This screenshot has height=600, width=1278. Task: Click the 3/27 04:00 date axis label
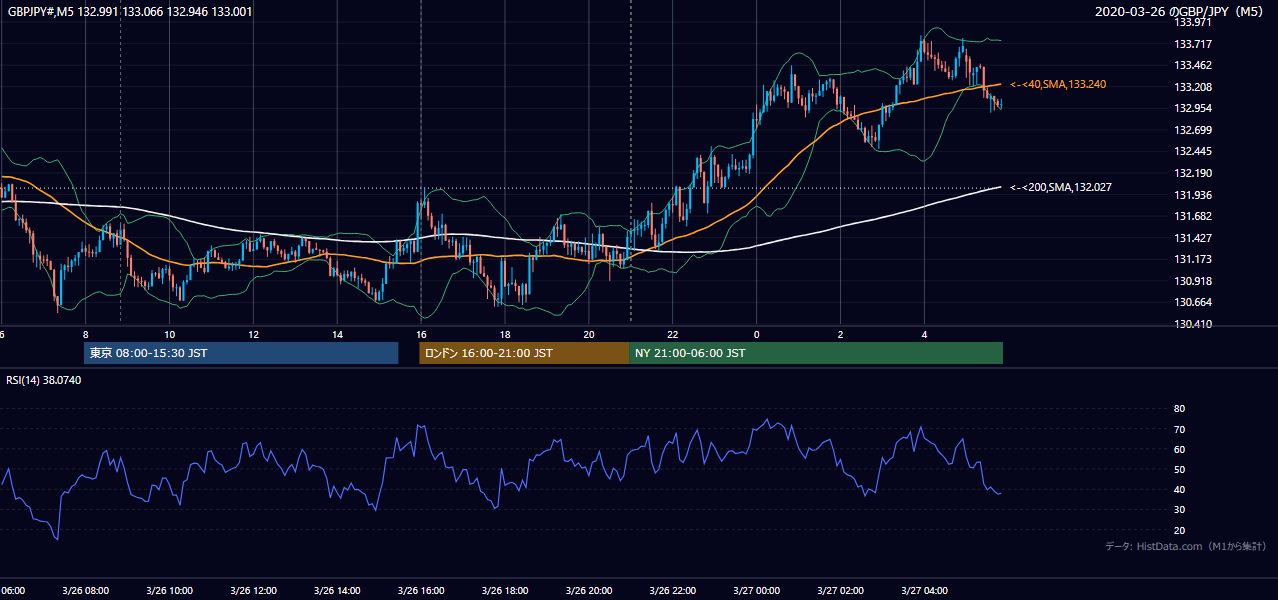[925, 591]
